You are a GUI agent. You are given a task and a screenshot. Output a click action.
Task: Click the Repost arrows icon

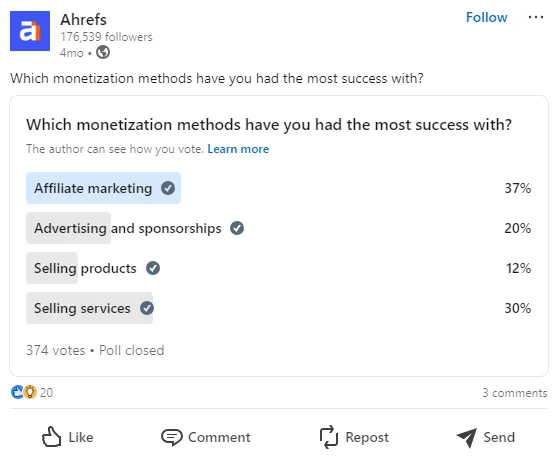coord(328,437)
